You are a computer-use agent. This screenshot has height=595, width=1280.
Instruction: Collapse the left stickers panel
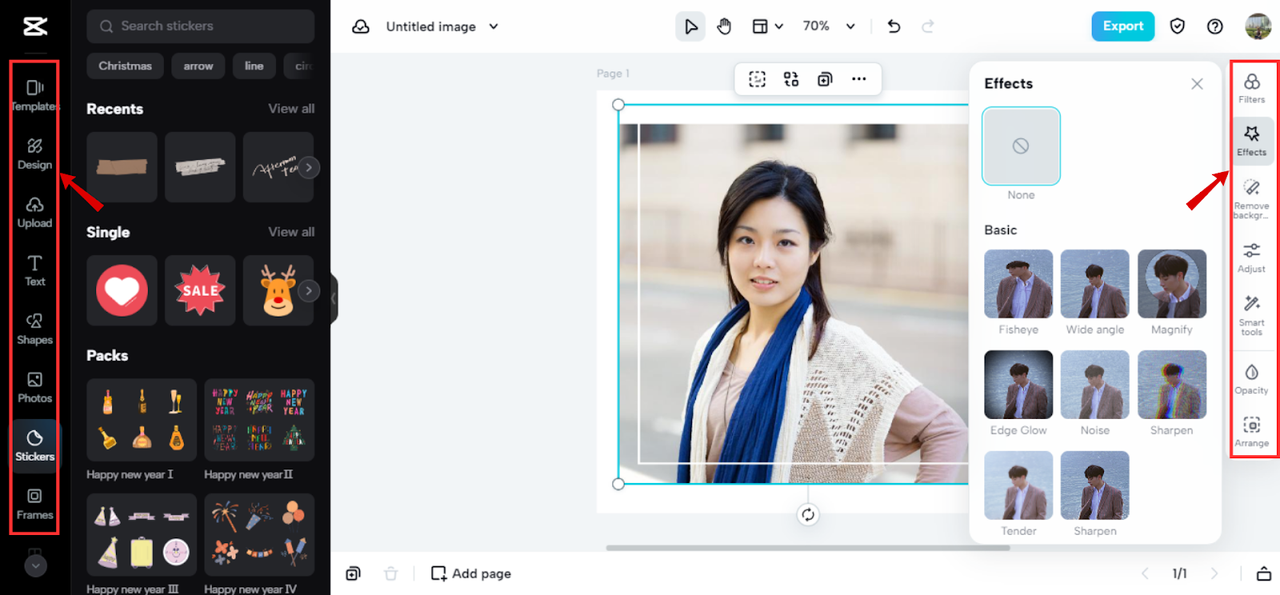[x=334, y=298]
